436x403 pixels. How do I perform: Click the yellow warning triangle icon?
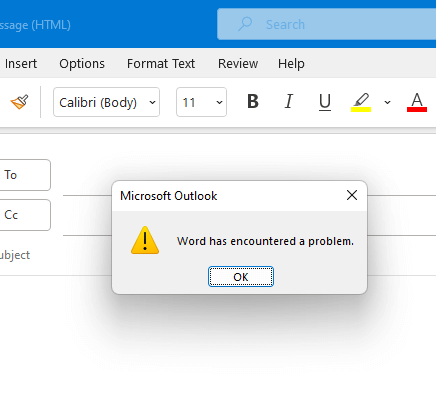145,240
